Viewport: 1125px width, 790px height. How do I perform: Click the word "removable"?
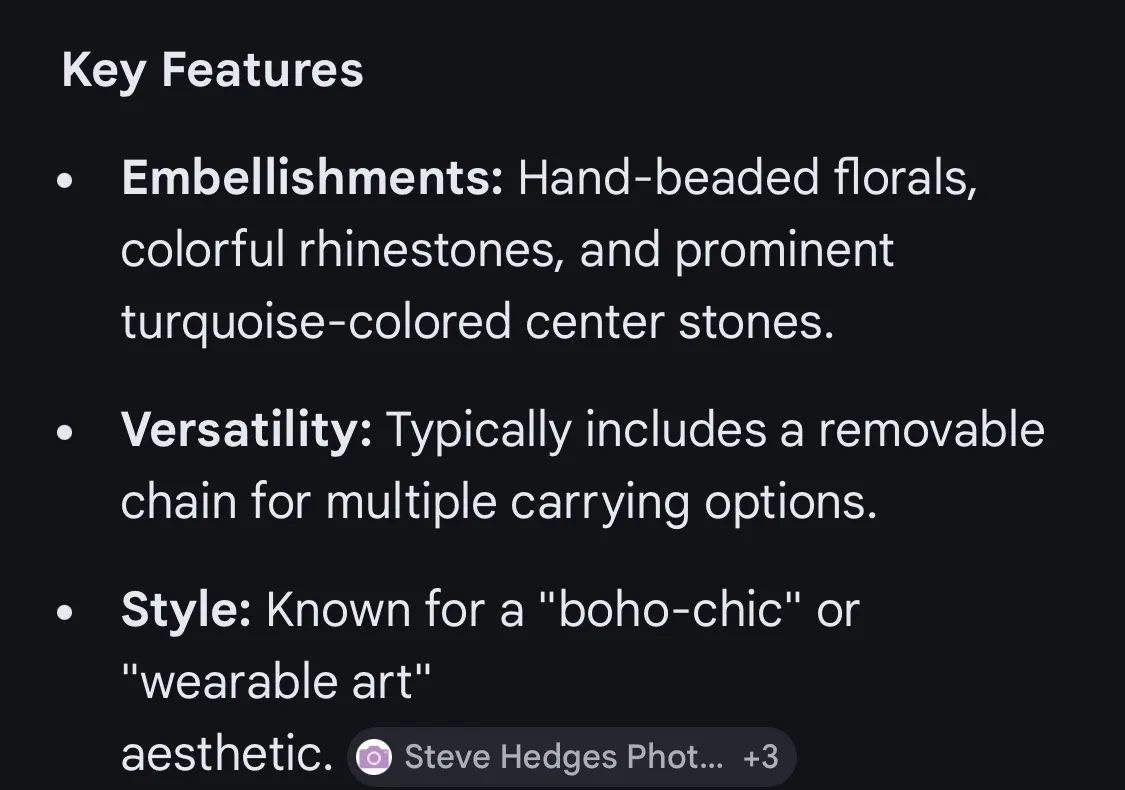(x=931, y=431)
